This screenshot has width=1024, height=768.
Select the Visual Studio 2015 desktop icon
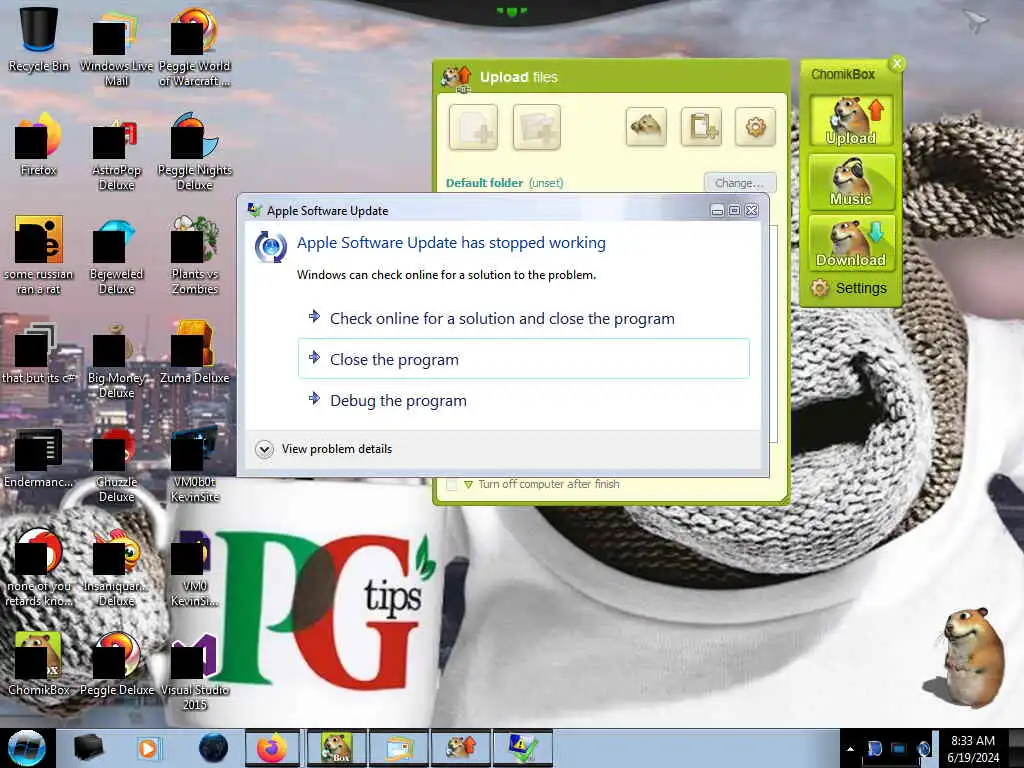(x=195, y=671)
